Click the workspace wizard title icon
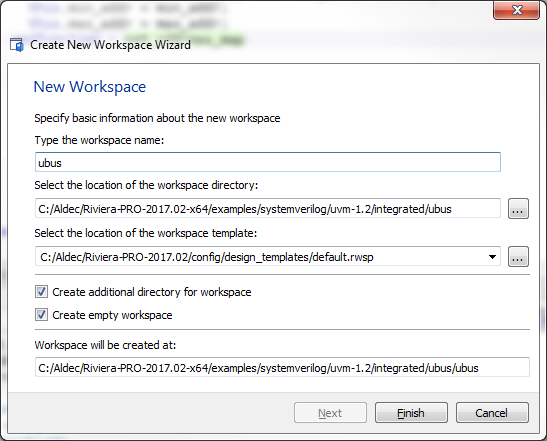 tap(17, 45)
